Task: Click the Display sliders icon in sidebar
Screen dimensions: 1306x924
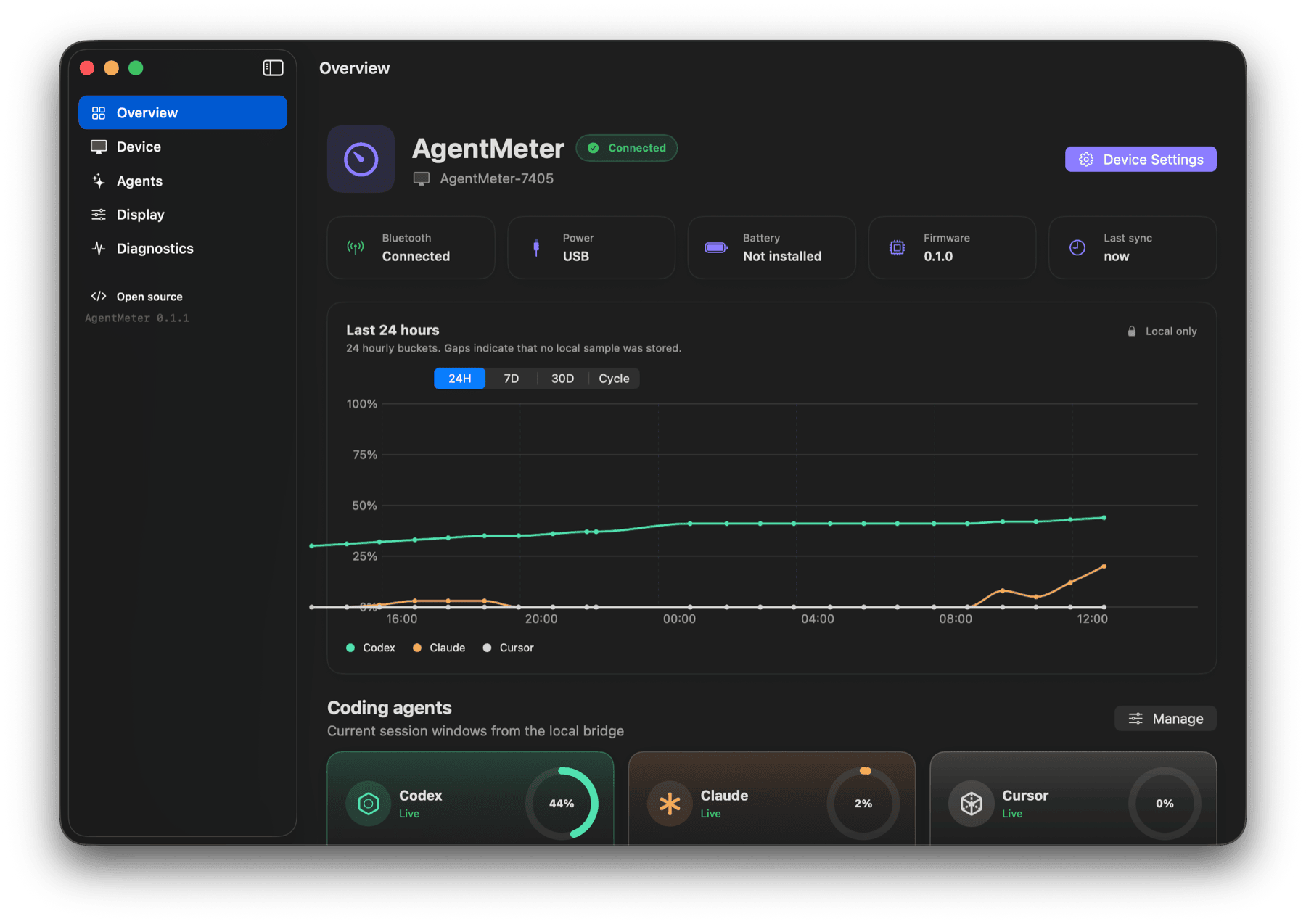Action: tap(99, 215)
